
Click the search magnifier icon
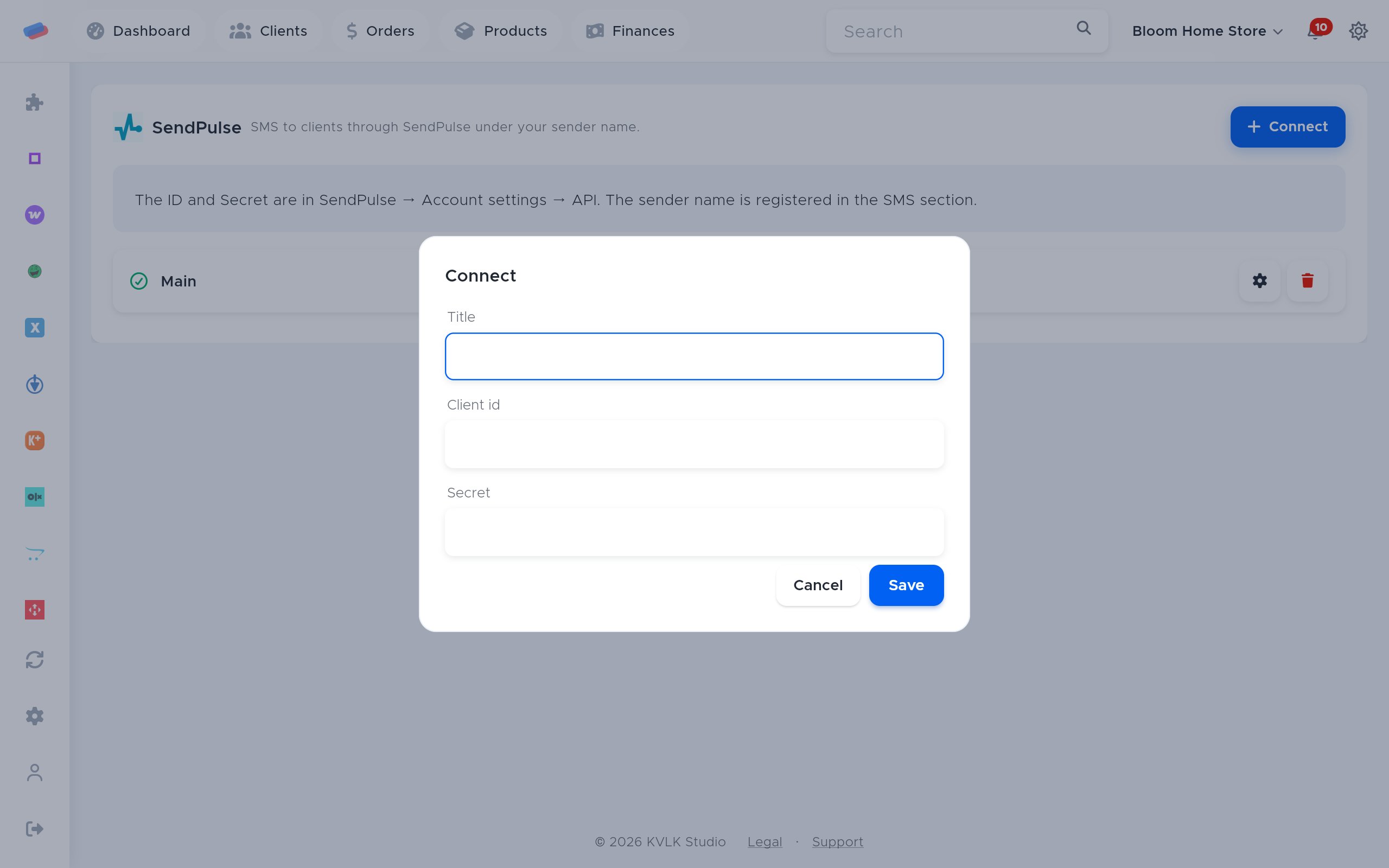[1083, 28]
